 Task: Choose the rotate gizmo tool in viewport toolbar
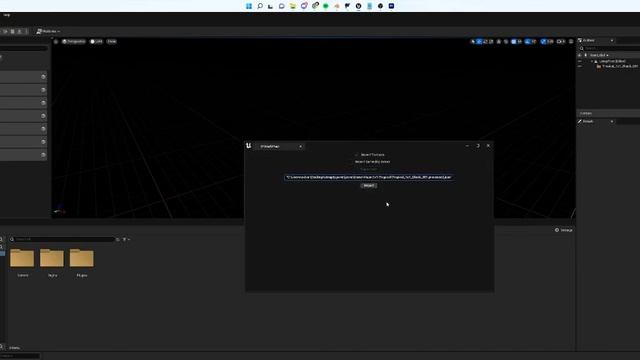pos(485,42)
